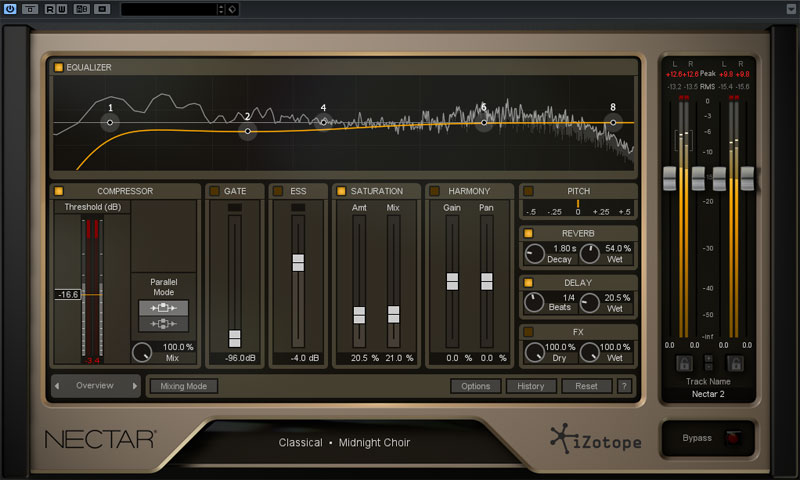Open the Classical Midnight Choir preset browser

click(344, 442)
